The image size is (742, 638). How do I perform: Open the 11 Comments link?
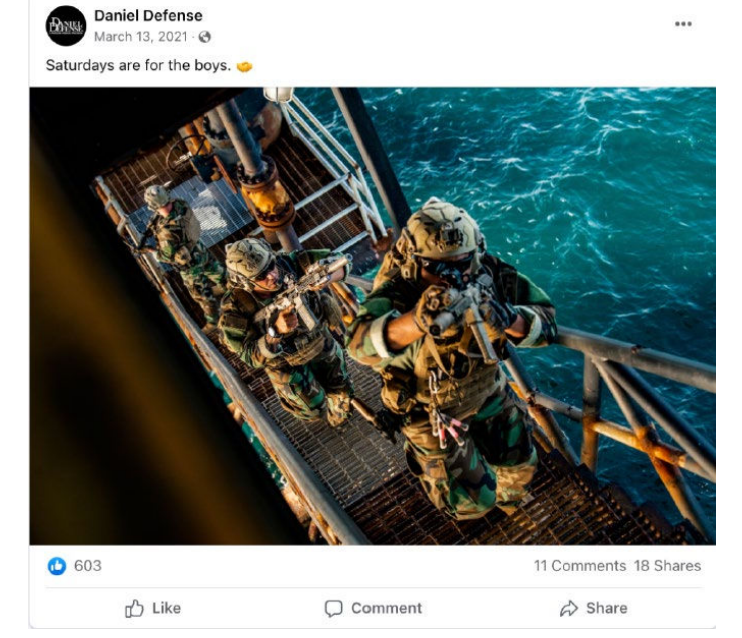tap(580, 566)
